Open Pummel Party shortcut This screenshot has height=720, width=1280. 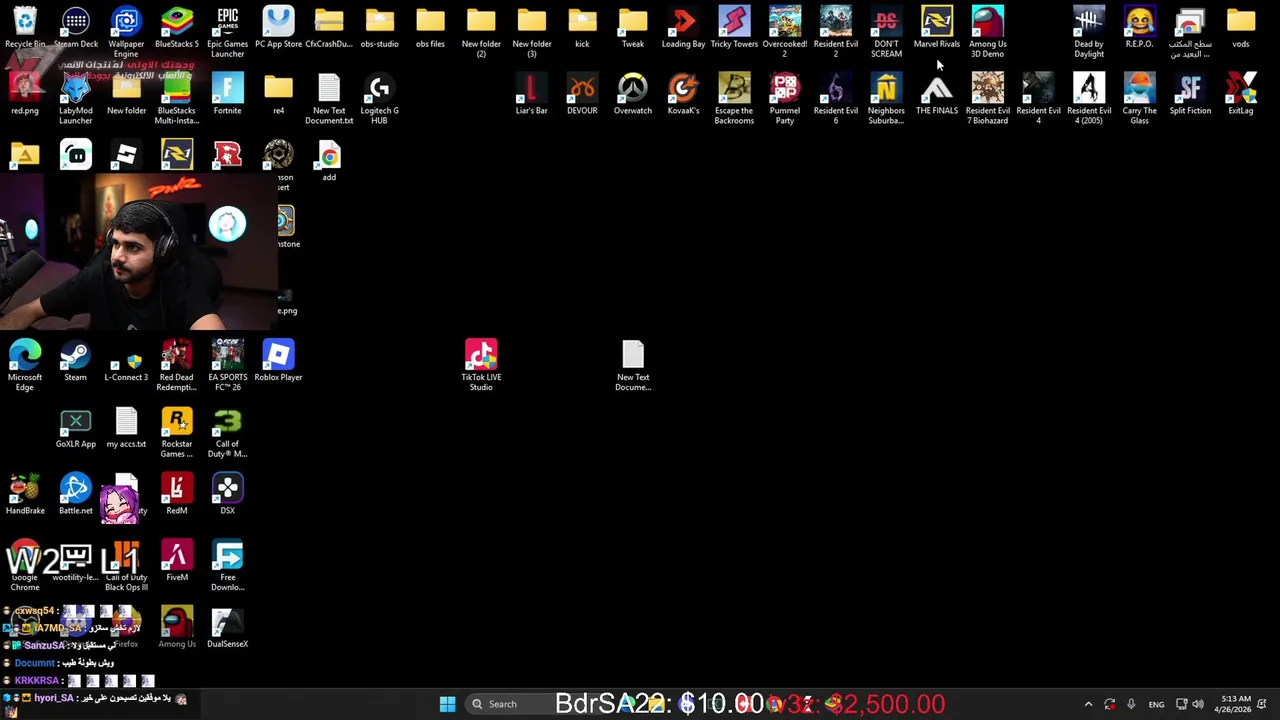click(785, 99)
